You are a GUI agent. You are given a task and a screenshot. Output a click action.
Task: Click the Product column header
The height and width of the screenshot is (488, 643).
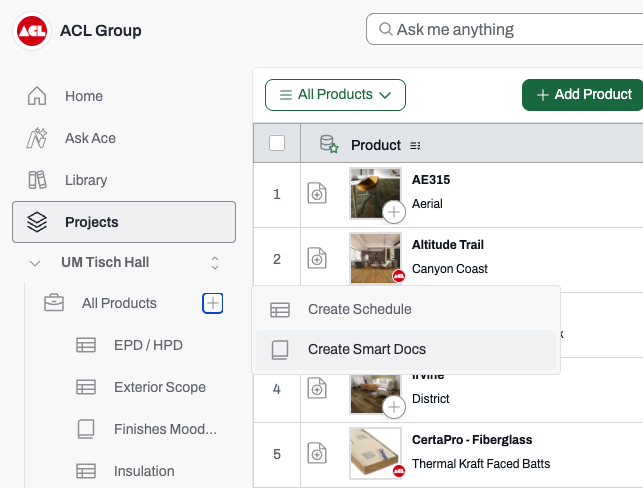tap(376, 145)
